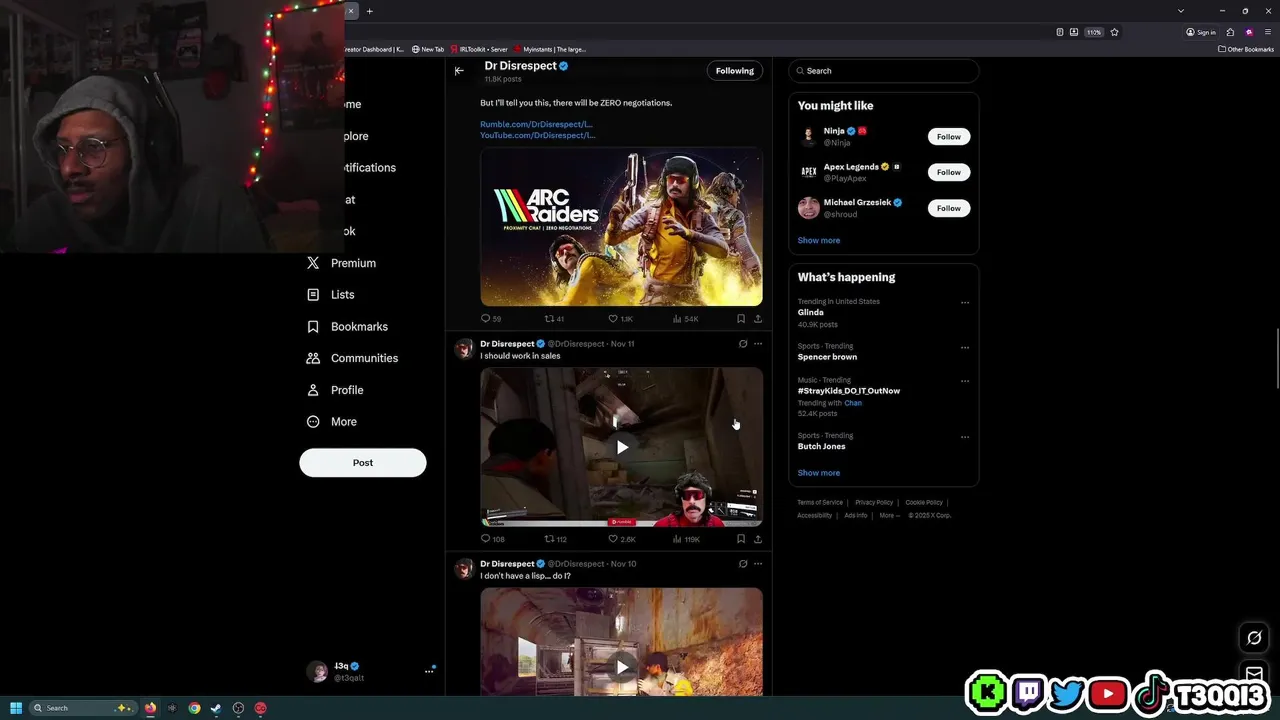Image resolution: width=1280 pixels, height=720 pixels.
Task: Open the ARC Raiders promotional image
Action: (x=621, y=227)
